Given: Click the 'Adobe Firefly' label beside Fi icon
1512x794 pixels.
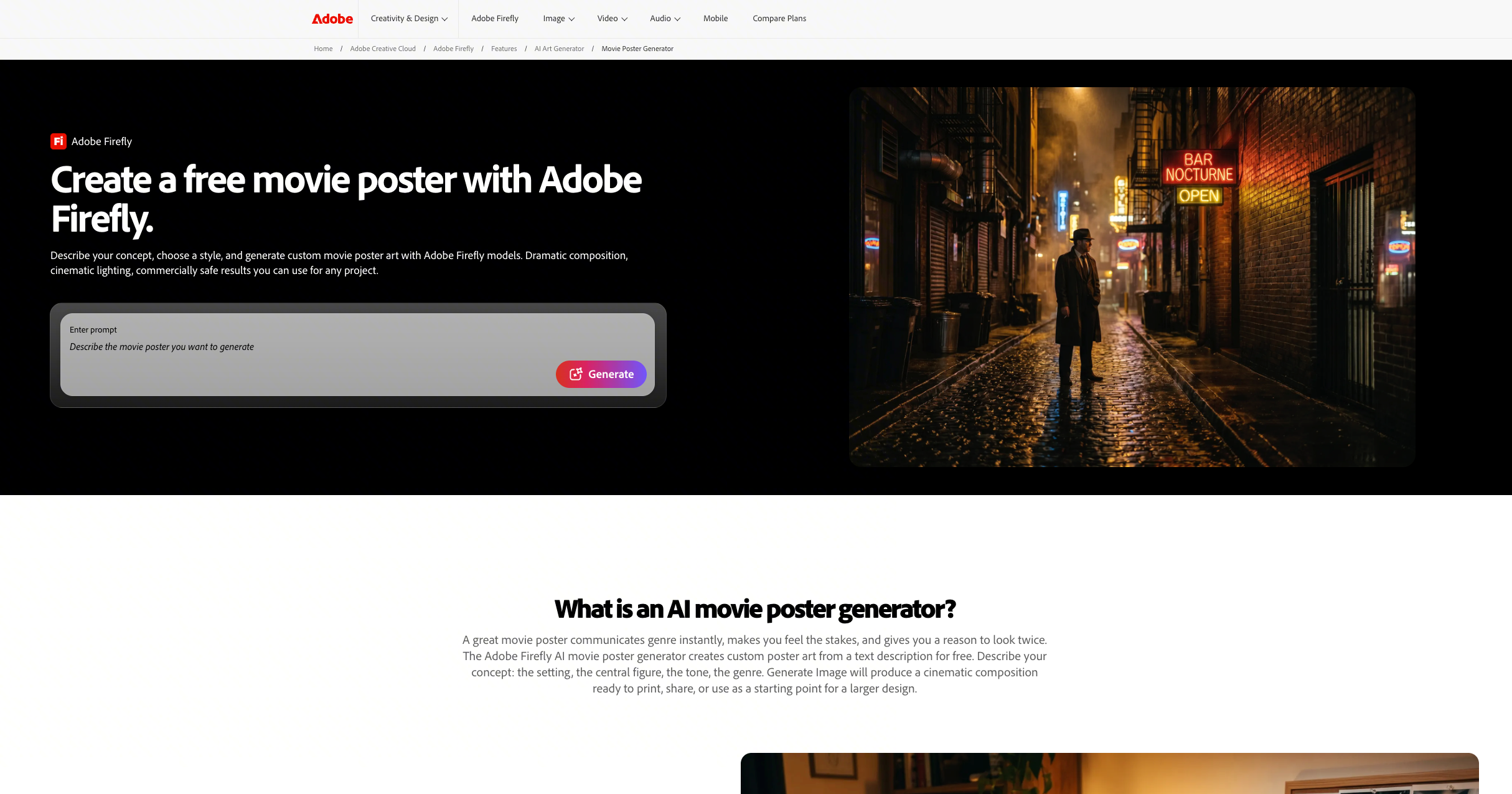Looking at the screenshot, I should pos(101,141).
